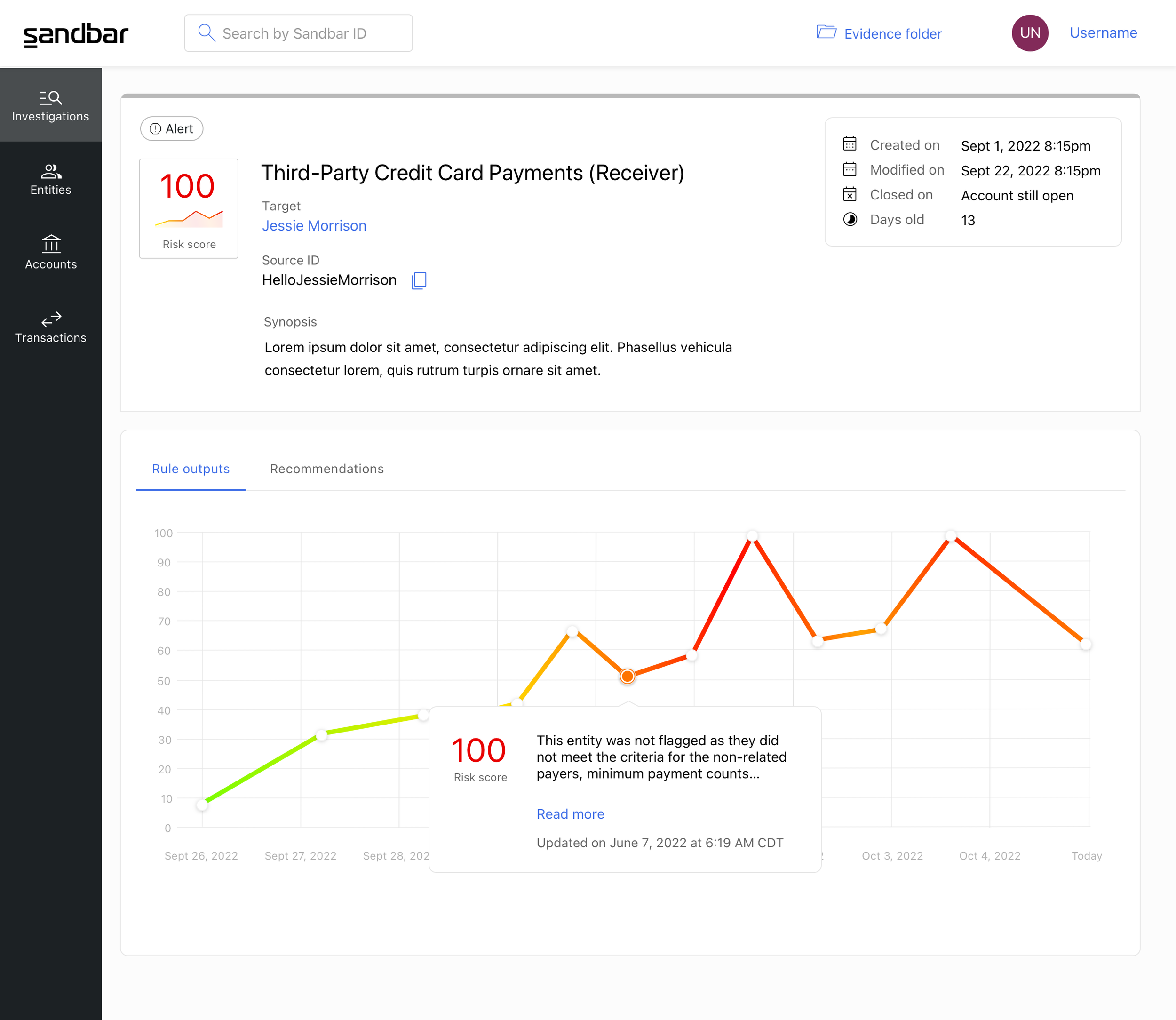Click Read more in the tooltip
Viewport: 1176px width, 1020px height.
(x=570, y=814)
